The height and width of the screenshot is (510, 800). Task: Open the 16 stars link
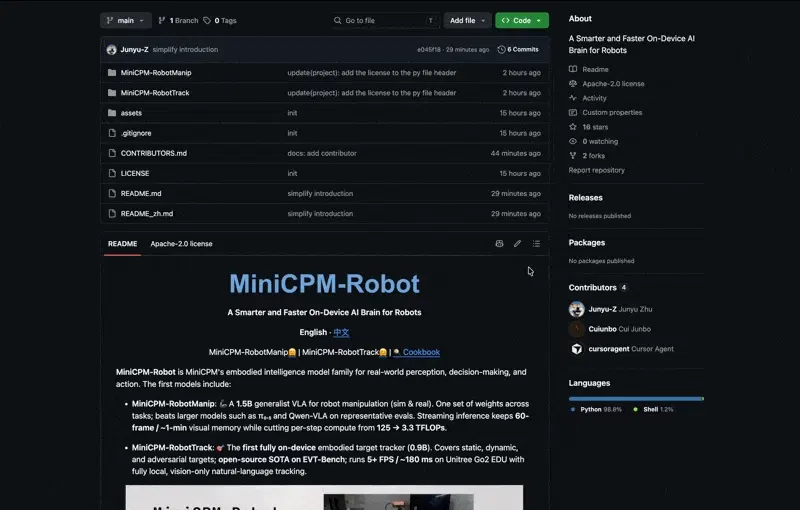595,127
